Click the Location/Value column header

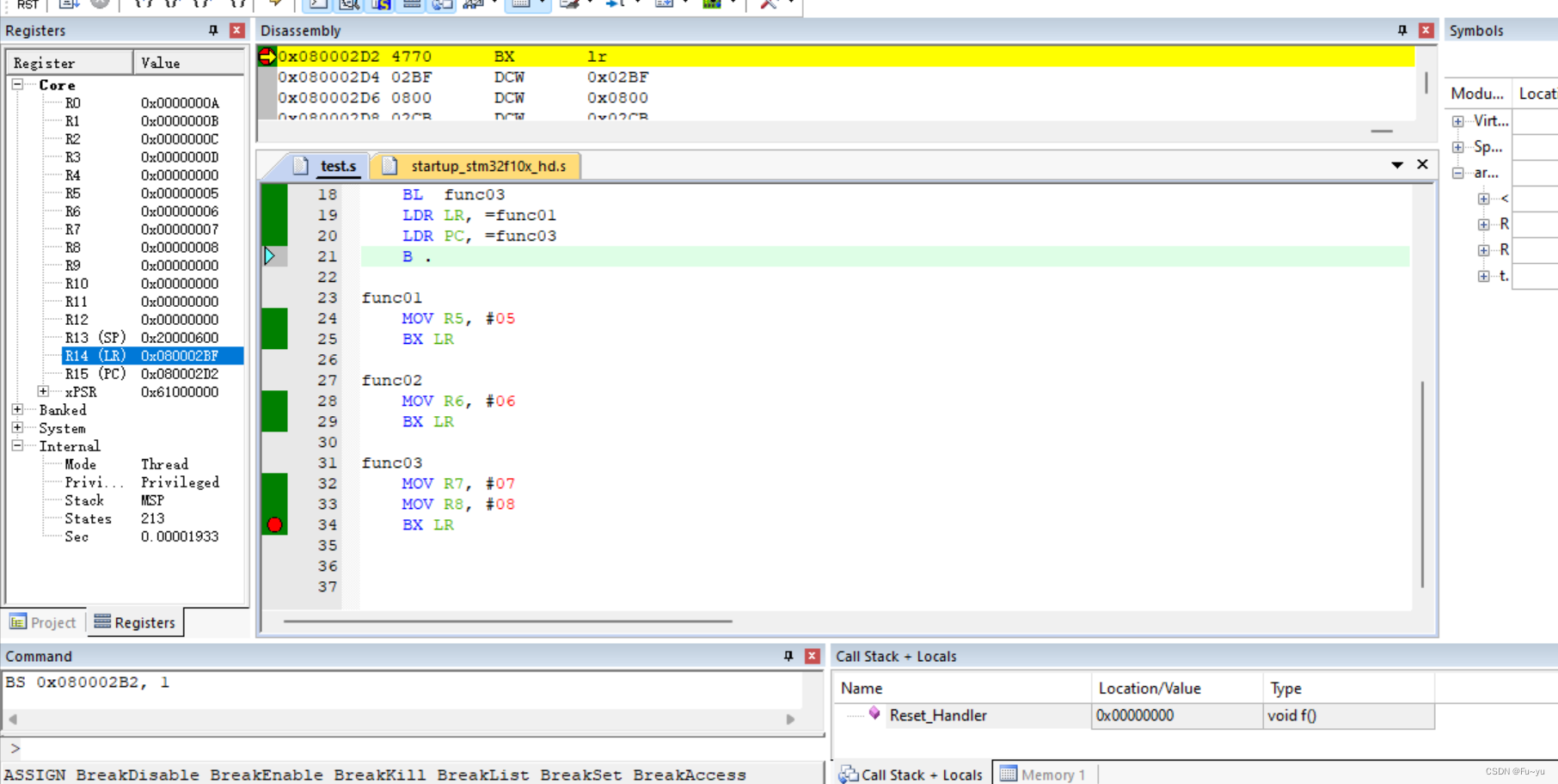(x=1177, y=689)
